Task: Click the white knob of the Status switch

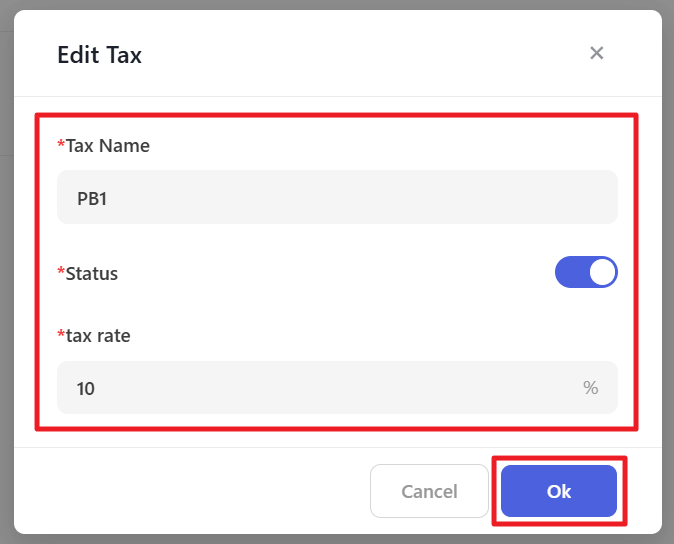Action: pos(602,273)
